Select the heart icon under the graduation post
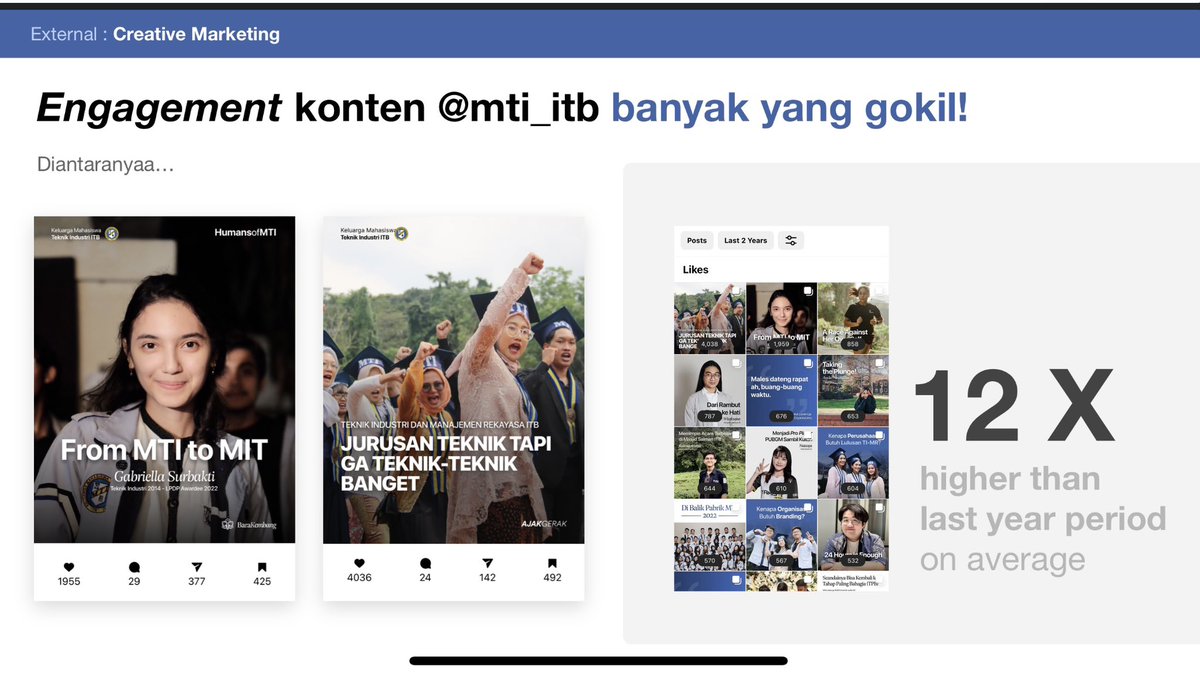 pos(359,561)
